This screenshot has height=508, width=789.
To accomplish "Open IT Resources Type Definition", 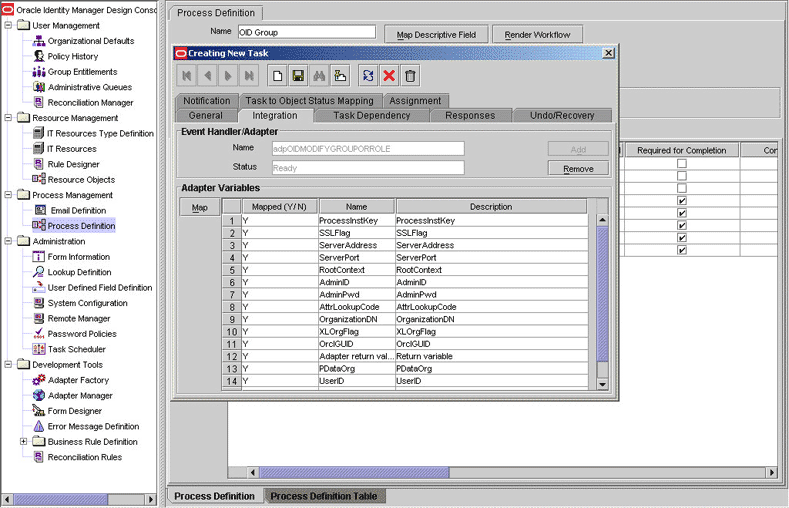I will 100,133.
